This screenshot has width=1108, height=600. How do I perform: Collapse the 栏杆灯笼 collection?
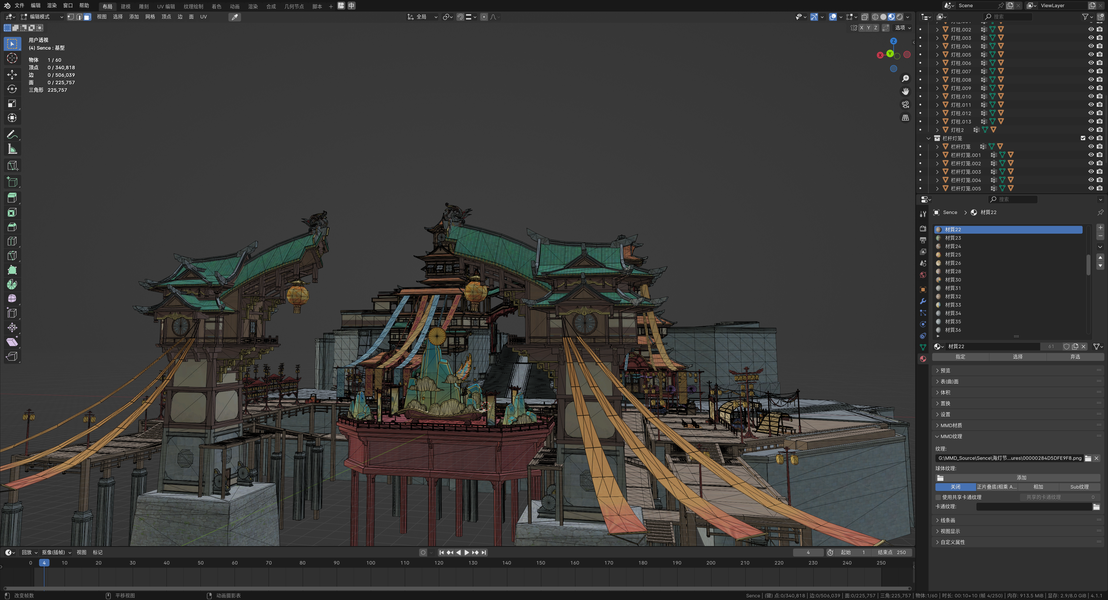pyautogui.click(x=929, y=138)
